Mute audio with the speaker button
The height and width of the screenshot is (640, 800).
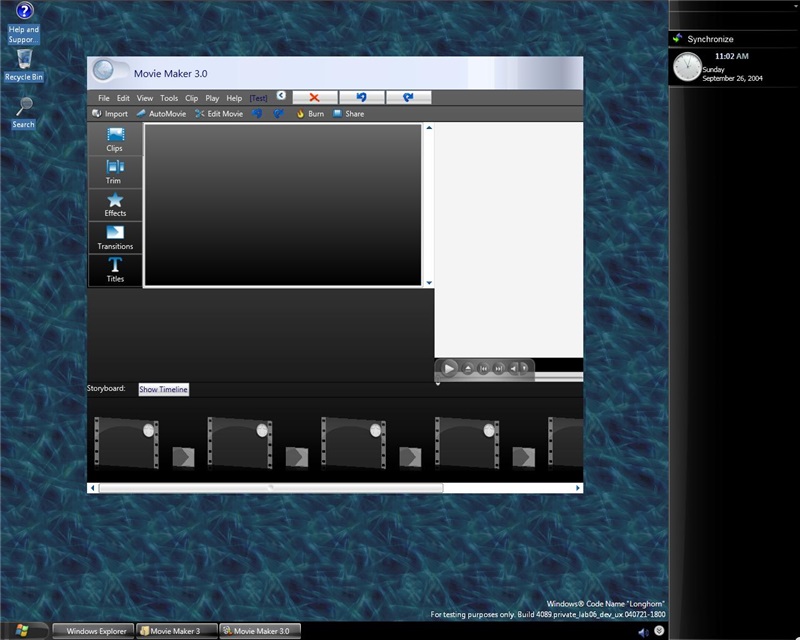[x=514, y=369]
